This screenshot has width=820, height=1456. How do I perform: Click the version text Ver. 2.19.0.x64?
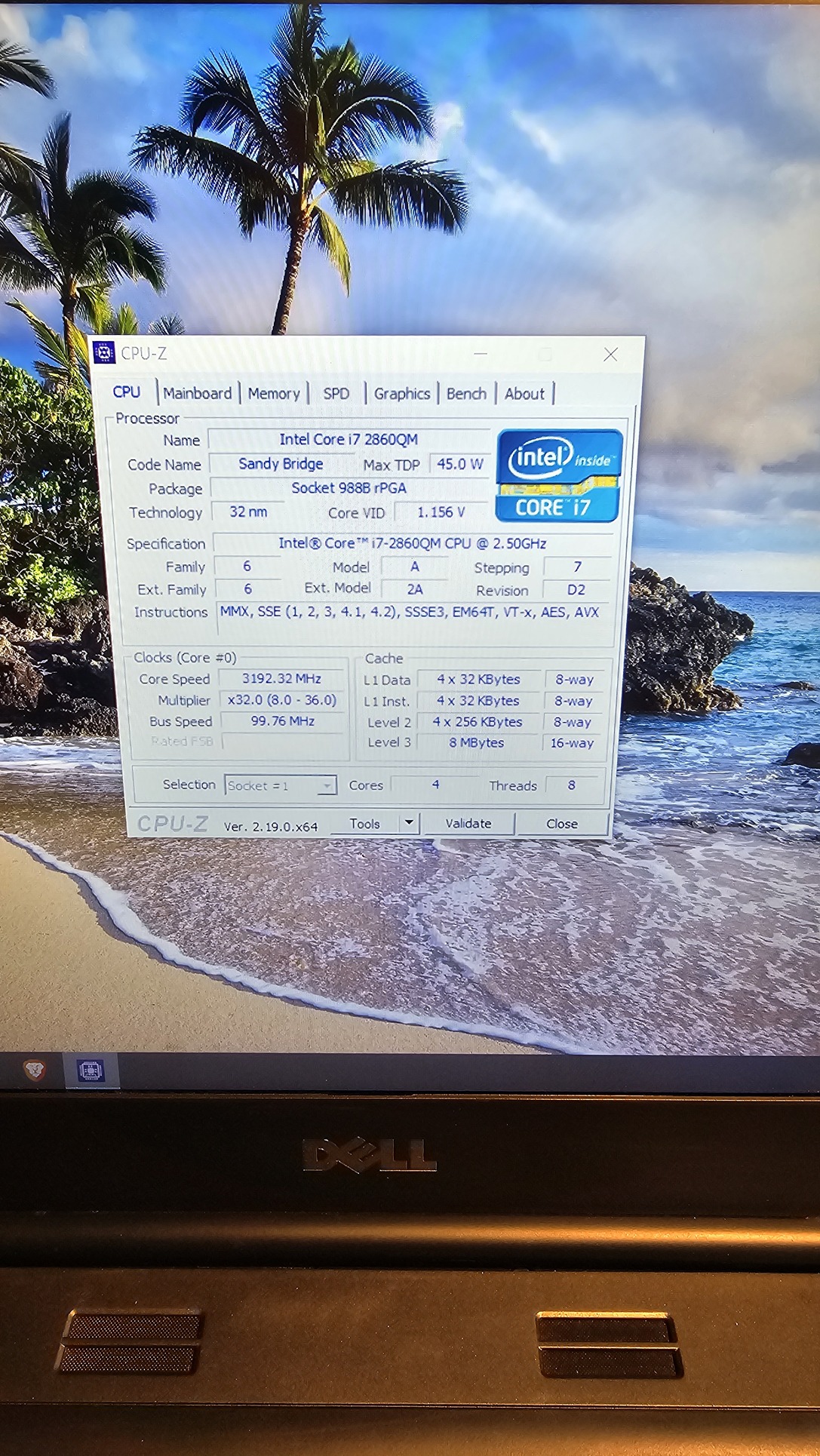pyautogui.click(x=271, y=826)
